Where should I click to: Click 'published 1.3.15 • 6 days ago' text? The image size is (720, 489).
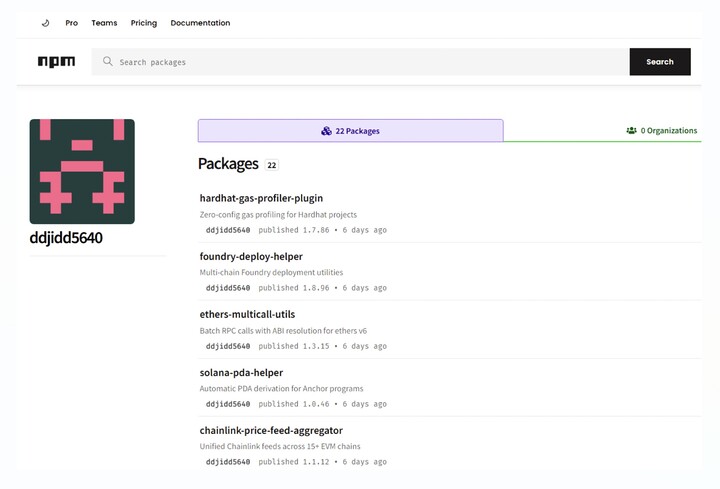click(322, 346)
